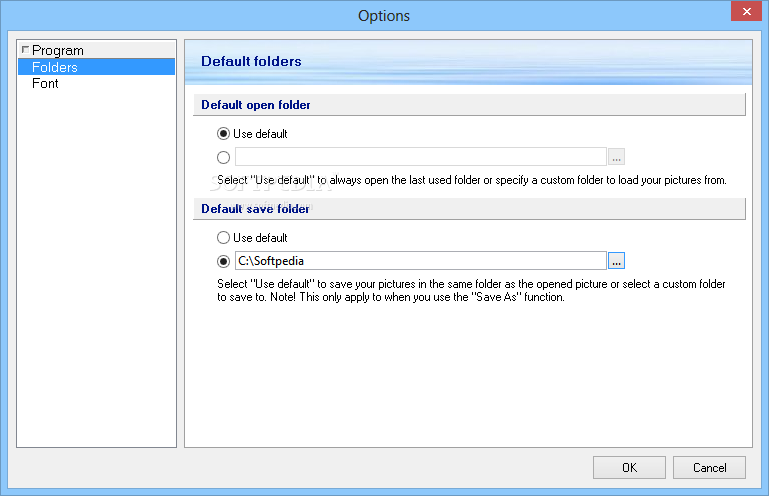Click the Default open folder section header

coord(469,105)
